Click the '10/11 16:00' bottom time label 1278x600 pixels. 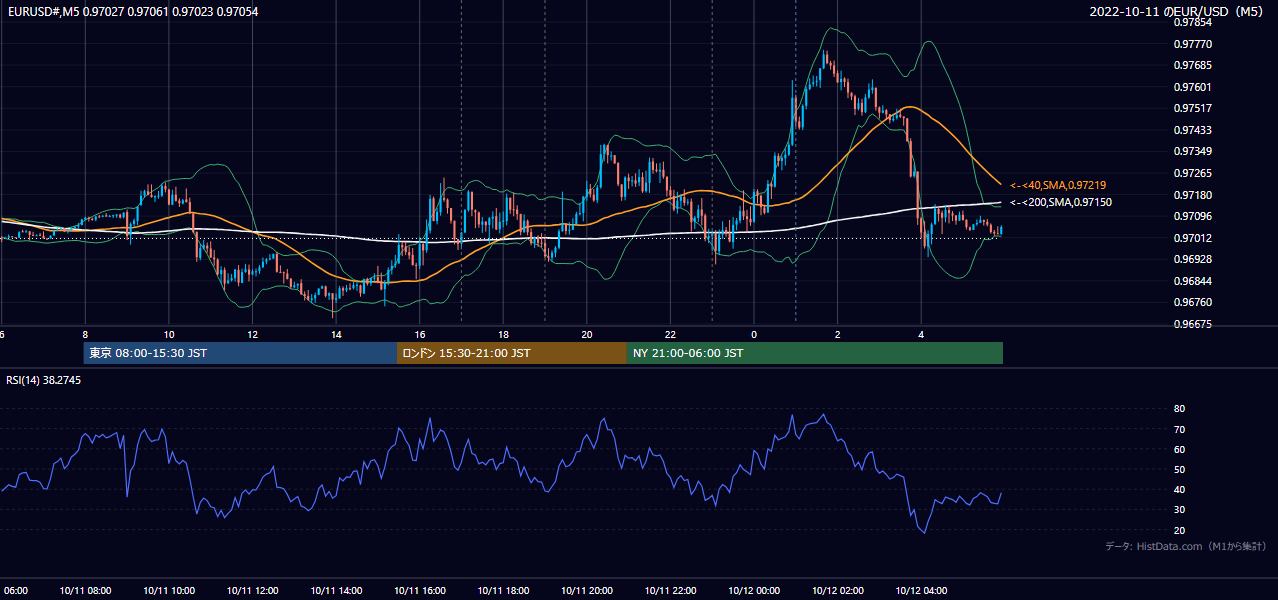pyautogui.click(x=420, y=591)
